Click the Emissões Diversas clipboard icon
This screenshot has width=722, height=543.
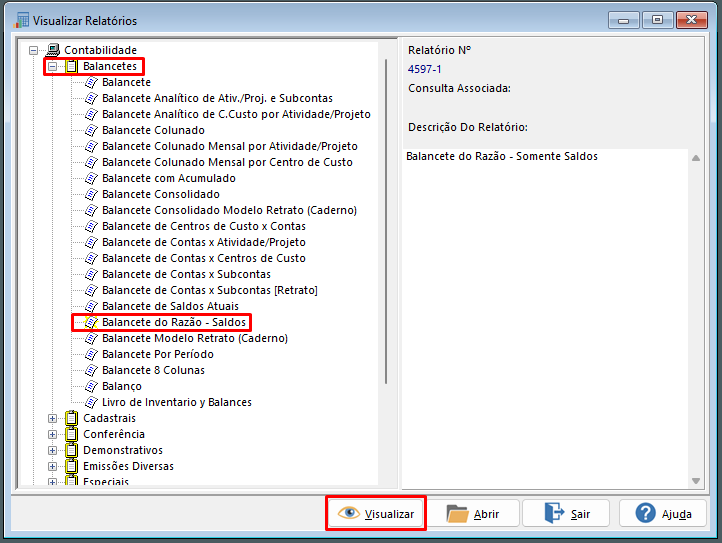[x=71, y=467]
